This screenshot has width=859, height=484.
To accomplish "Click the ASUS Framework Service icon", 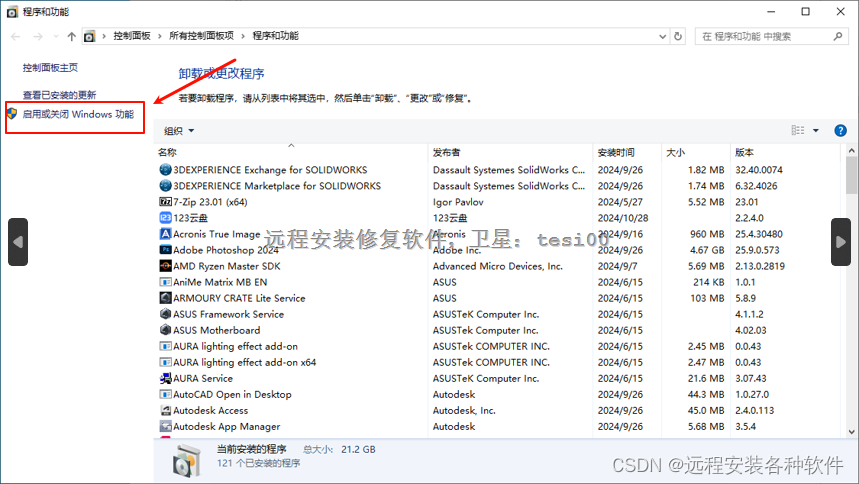I will (165, 314).
